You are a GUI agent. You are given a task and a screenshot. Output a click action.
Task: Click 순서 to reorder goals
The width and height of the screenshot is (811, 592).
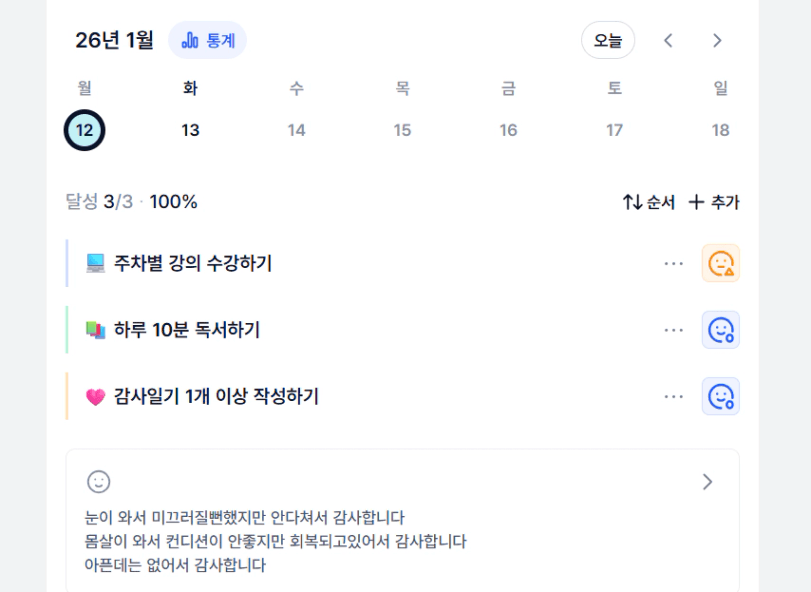649,202
